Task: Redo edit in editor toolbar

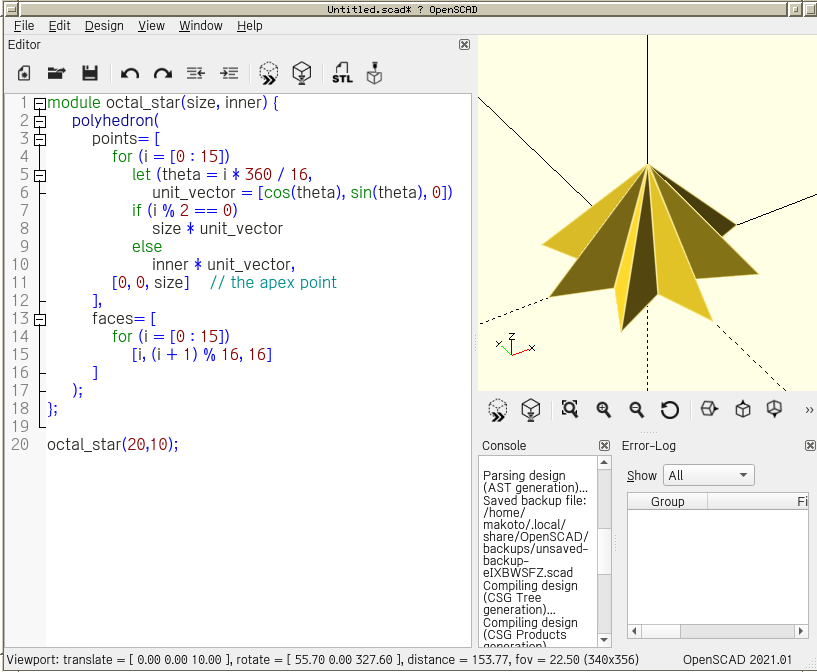Action: pos(163,73)
